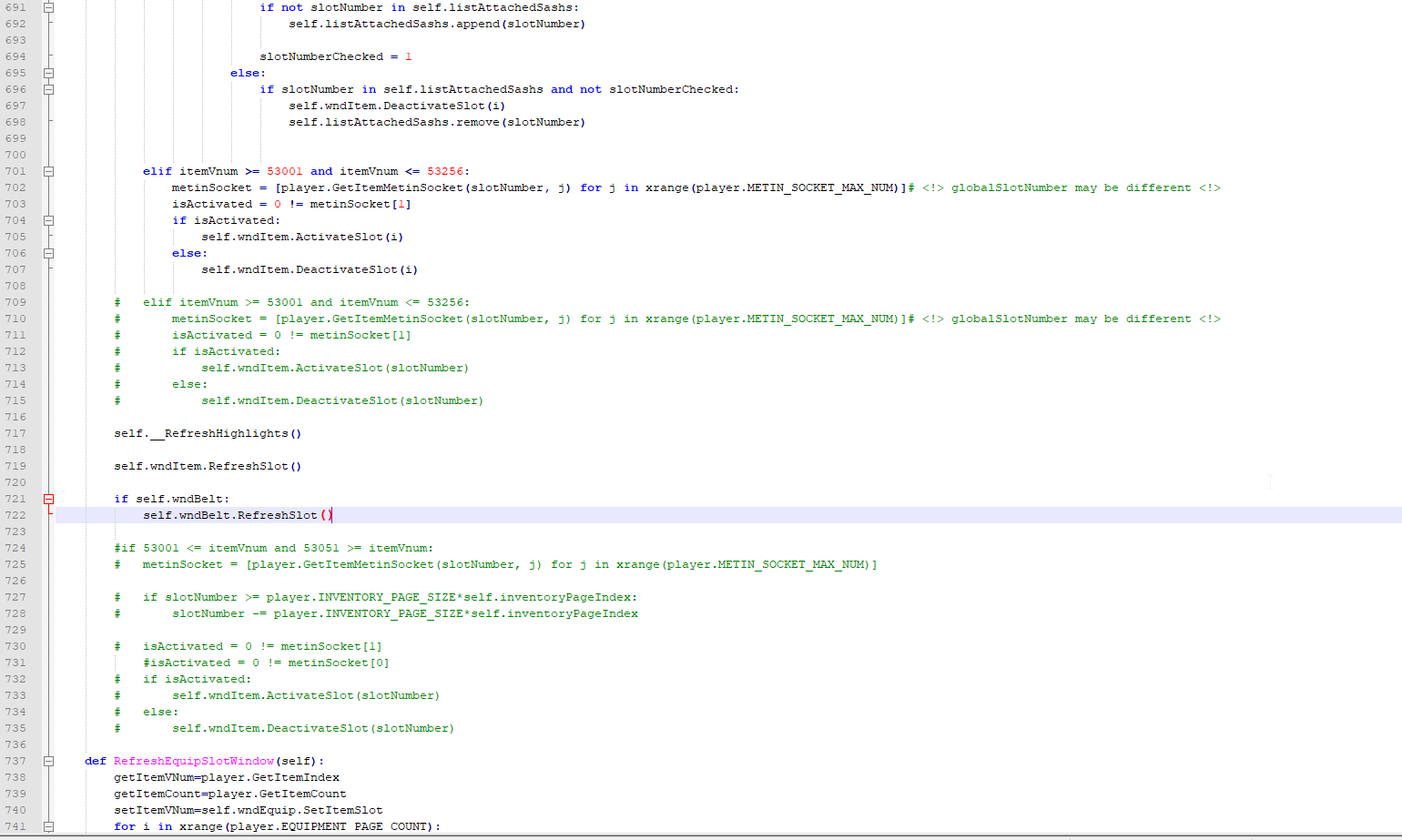
Task: Click 'self.wndItem.DeactivateSlot(i)' on line 707
Action: click(x=310, y=269)
